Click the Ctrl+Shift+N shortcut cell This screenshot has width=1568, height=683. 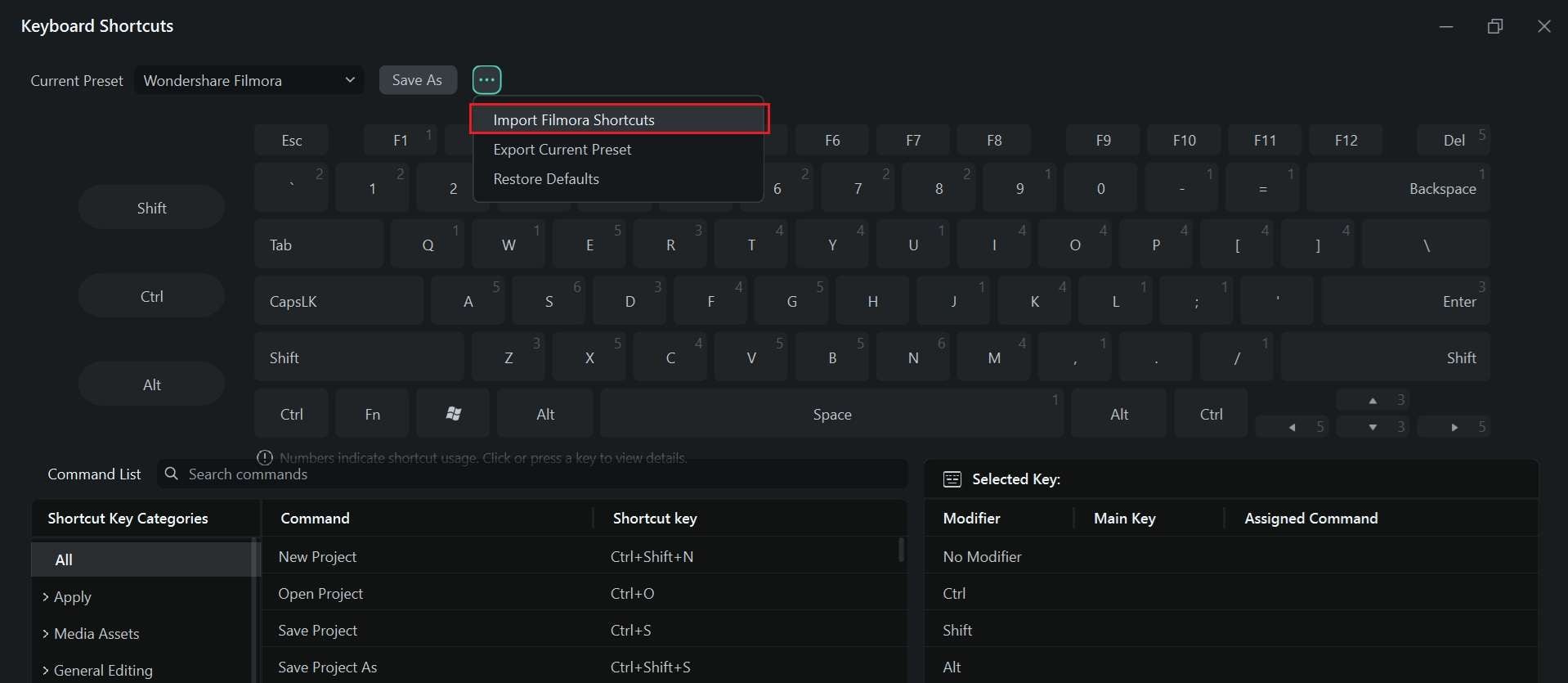pos(652,556)
